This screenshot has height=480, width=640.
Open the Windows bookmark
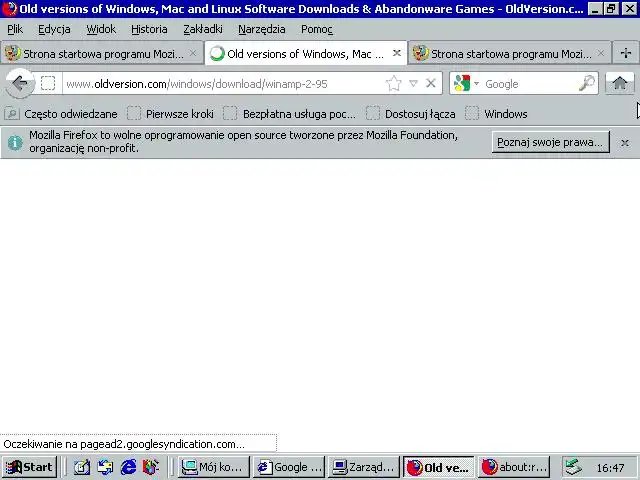tap(496, 114)
